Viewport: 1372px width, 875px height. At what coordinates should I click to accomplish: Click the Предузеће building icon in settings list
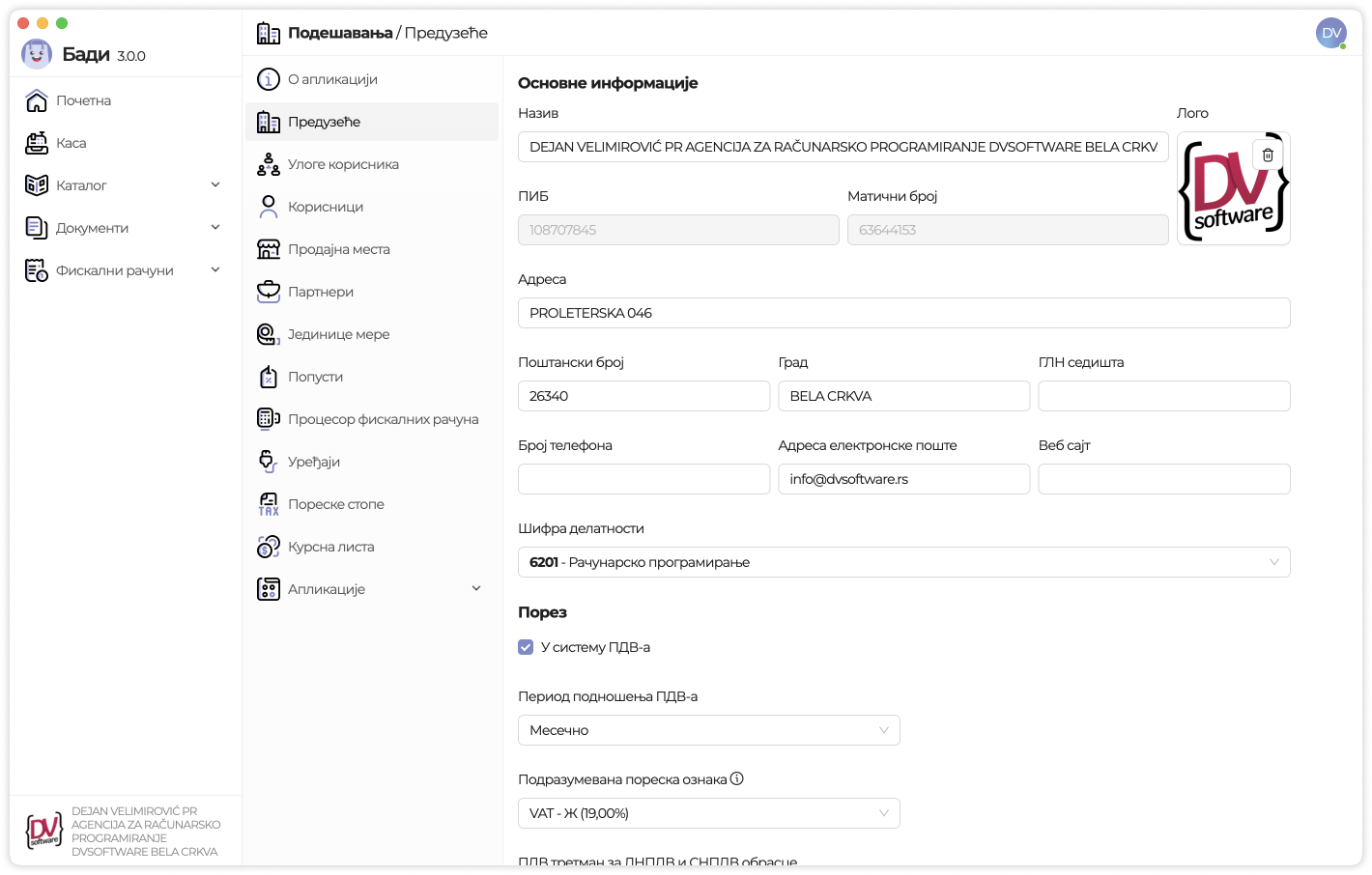(x=269, y=122)
